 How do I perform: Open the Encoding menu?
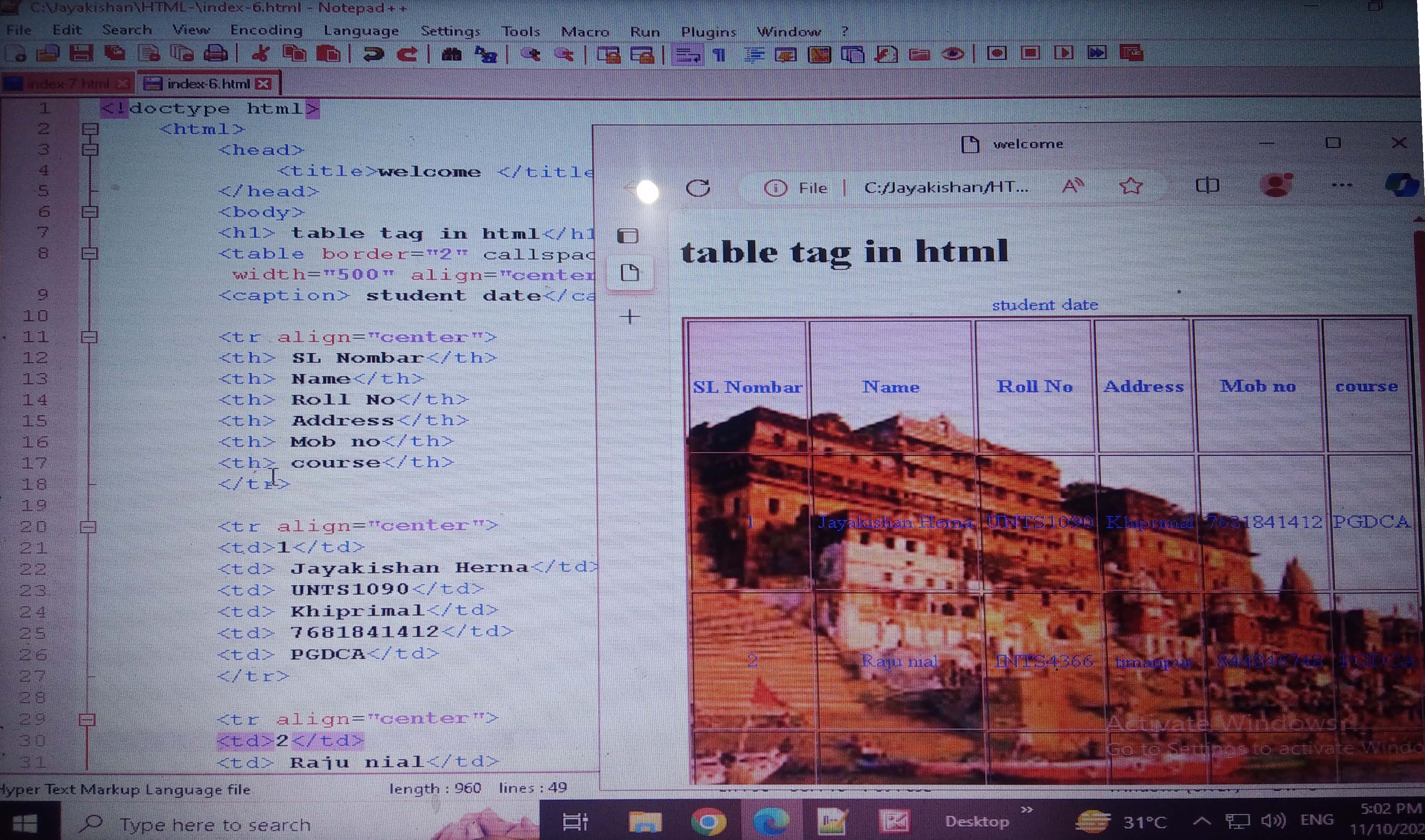tap(266, 30)
